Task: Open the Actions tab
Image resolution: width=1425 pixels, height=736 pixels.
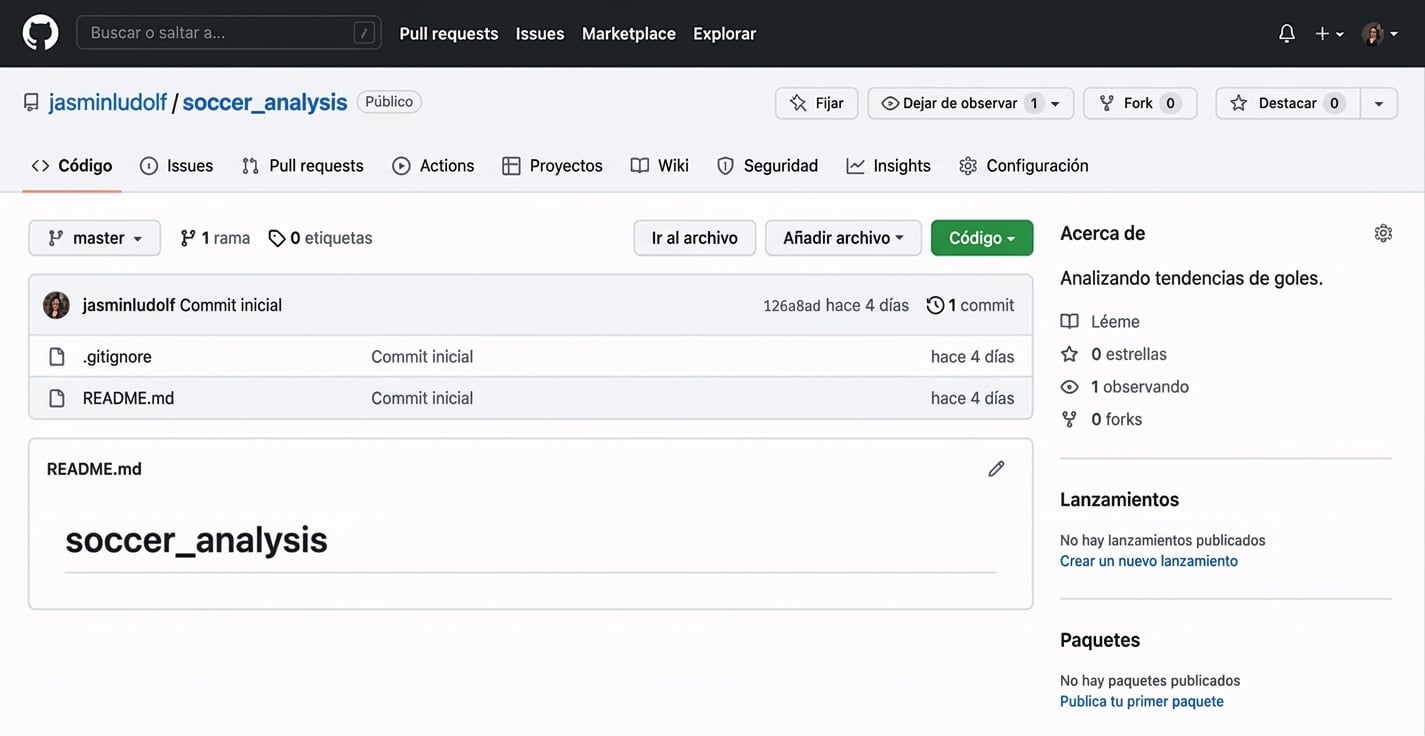Action: point(433,166)
